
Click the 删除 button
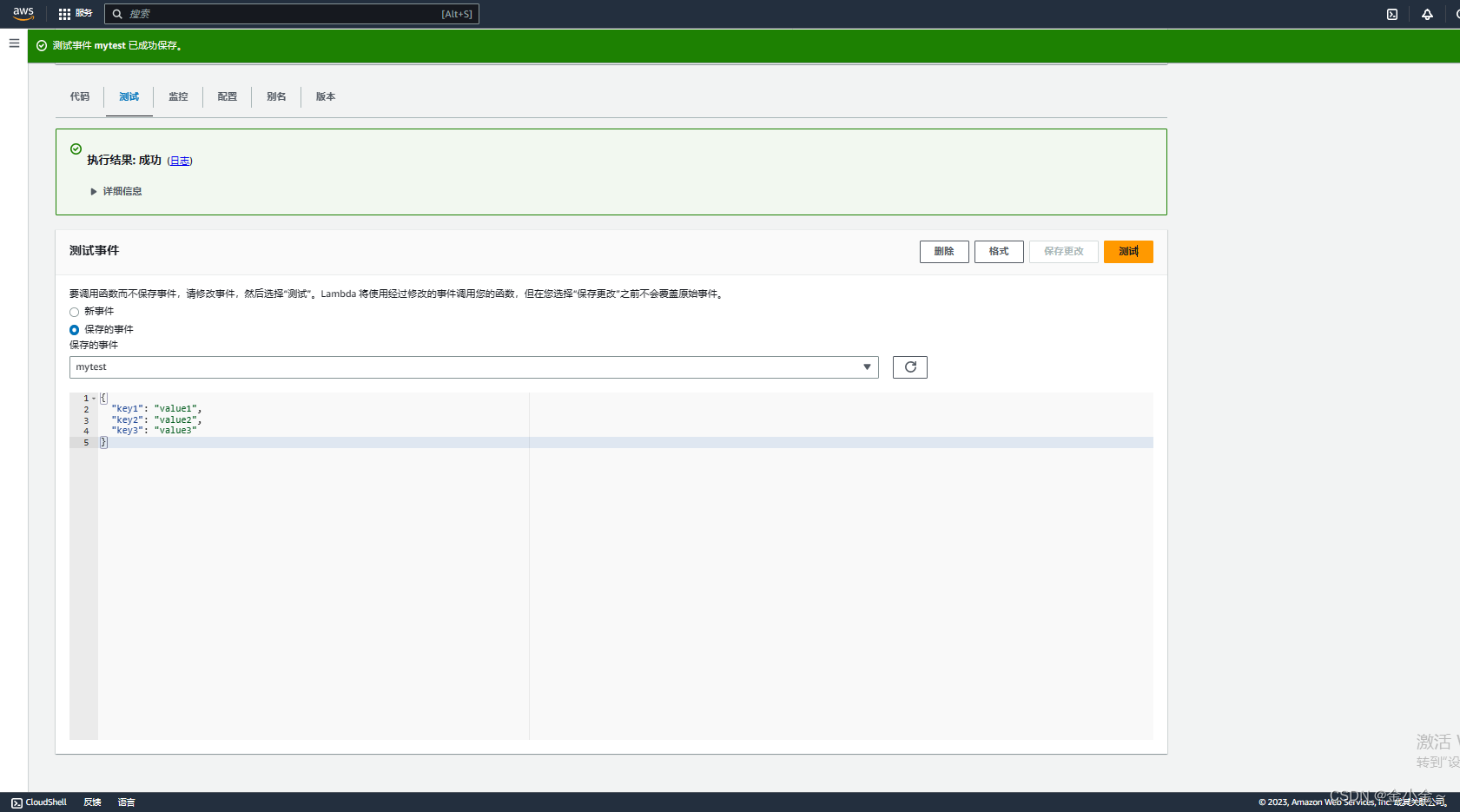click(x=944, y=251)
